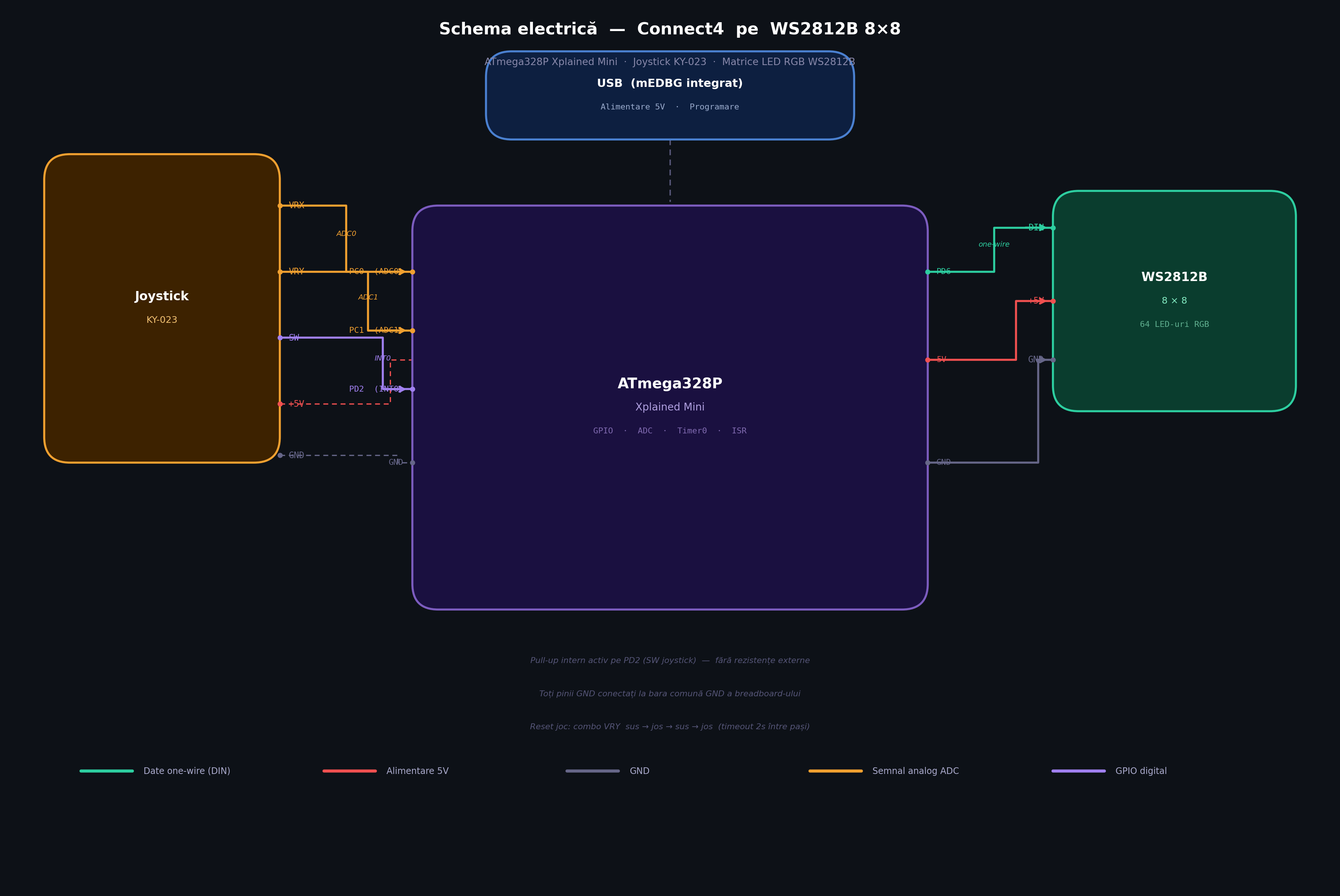Select the "8 × 8" text in the green block
Viewport: 1340px width, 896px height.
pyautogui.click(x=1174, y=301)
